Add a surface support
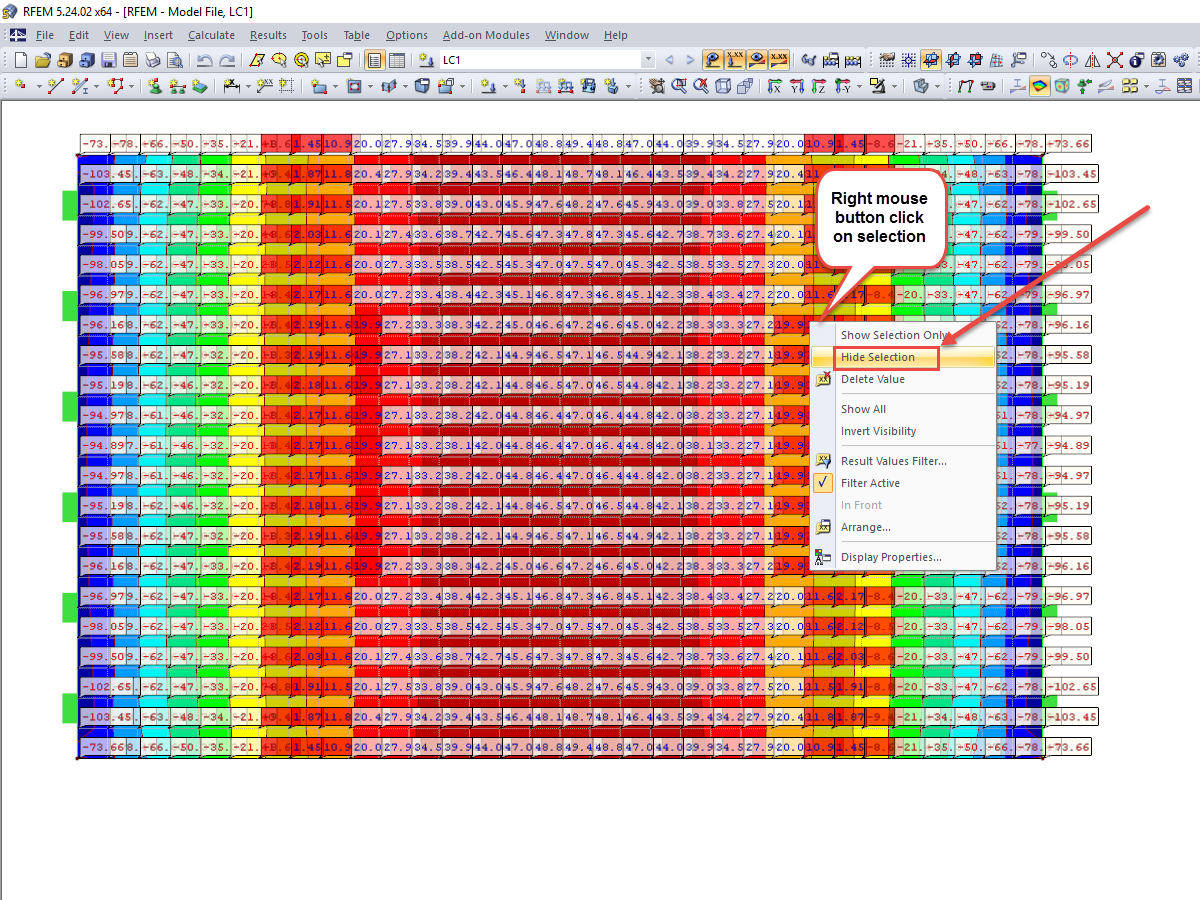The height and width of the screenshot is (900, 1200). tap(200, 86)
